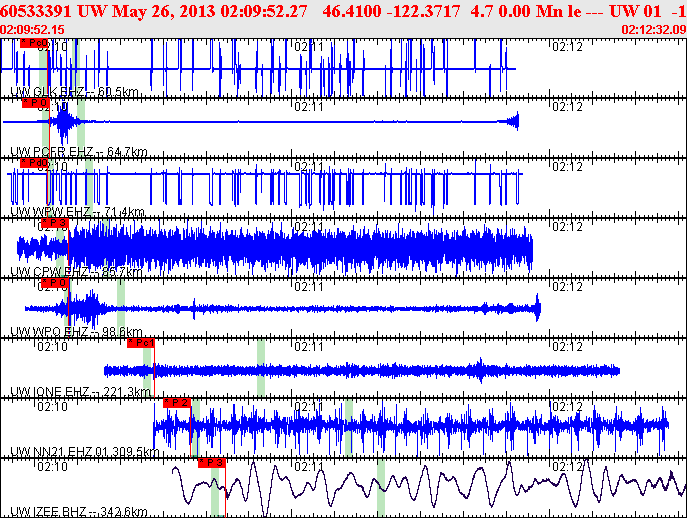This screenshot has width=687, height=518.
Task: Select the P pick marker on PCFR trace
Action: coord(33,103)
